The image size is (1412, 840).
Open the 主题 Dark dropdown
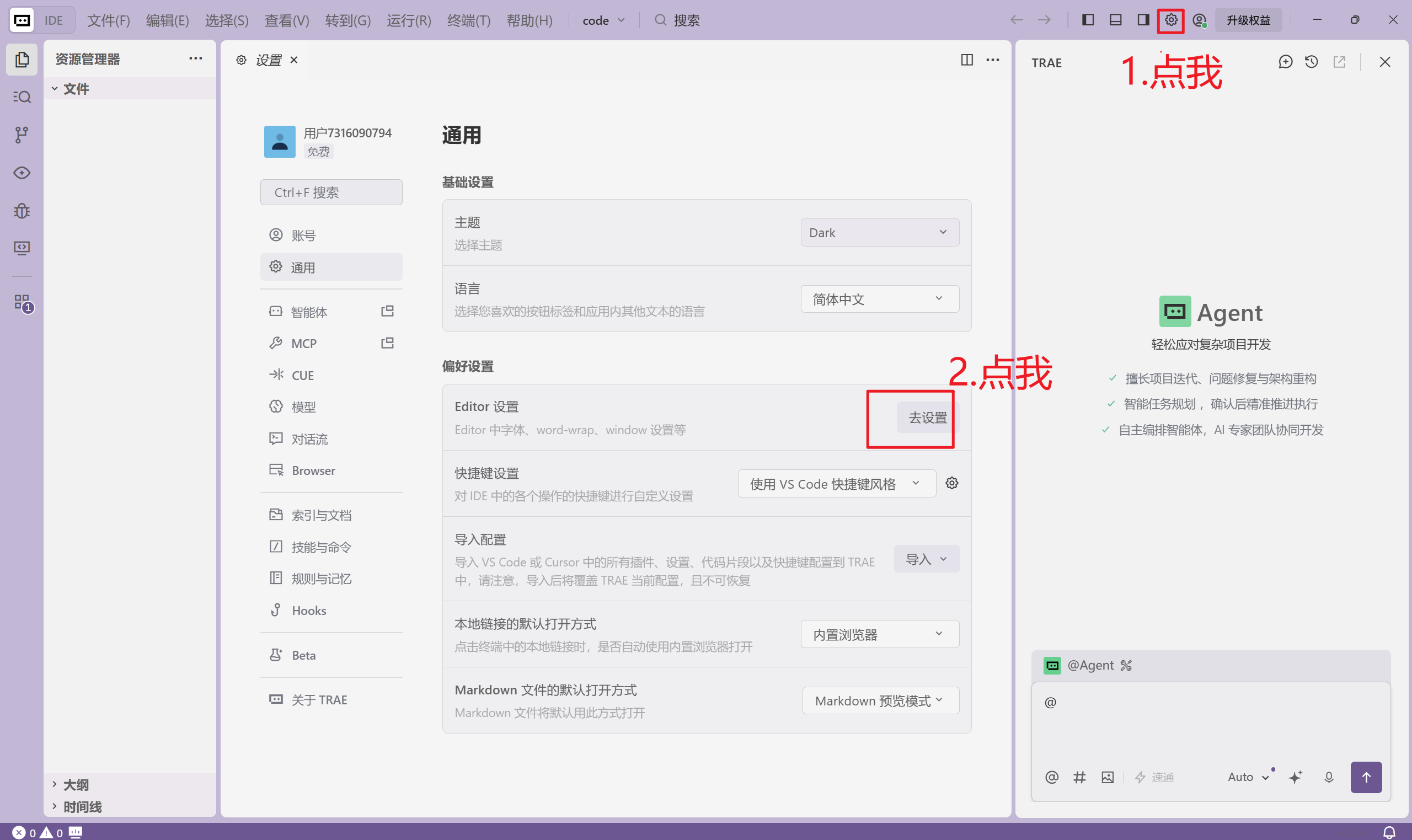click(879, 233)
